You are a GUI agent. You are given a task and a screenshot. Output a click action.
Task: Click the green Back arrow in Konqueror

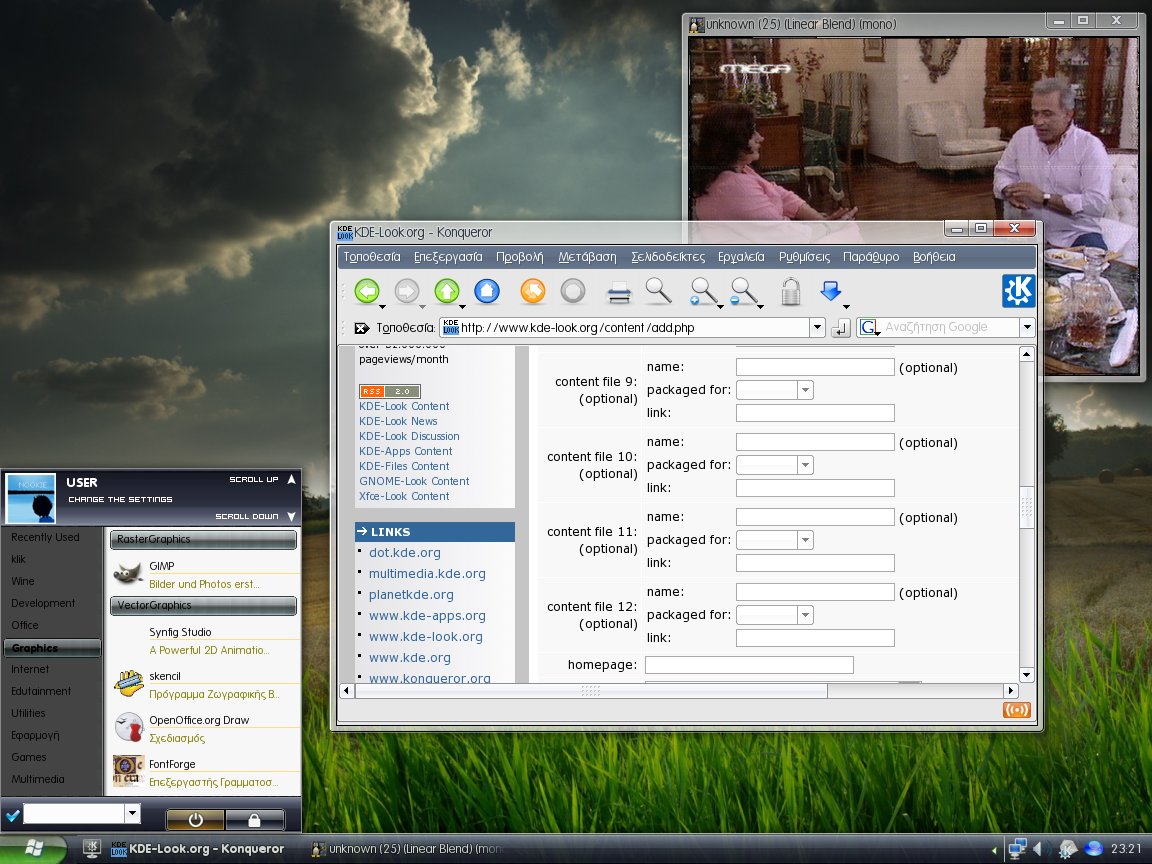click(x=367, y=292)
